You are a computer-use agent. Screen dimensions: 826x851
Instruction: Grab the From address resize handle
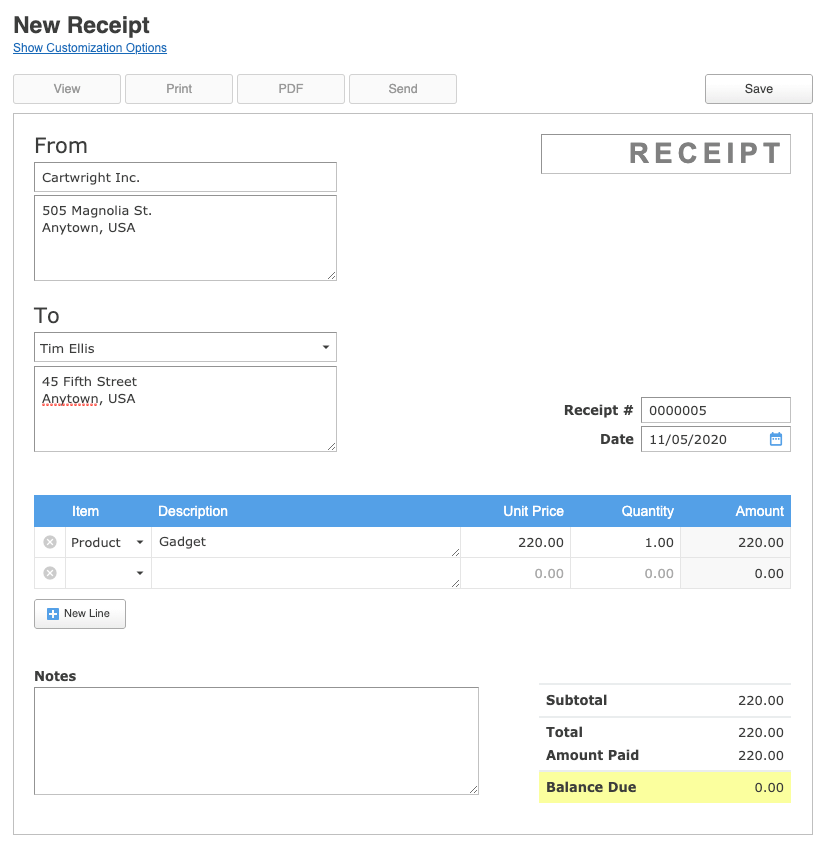[x=332, y=276]
